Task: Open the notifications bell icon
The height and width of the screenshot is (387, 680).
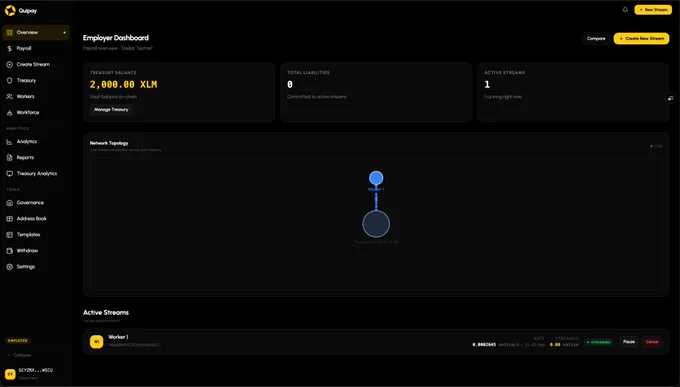Action: [x=625, y=10]
